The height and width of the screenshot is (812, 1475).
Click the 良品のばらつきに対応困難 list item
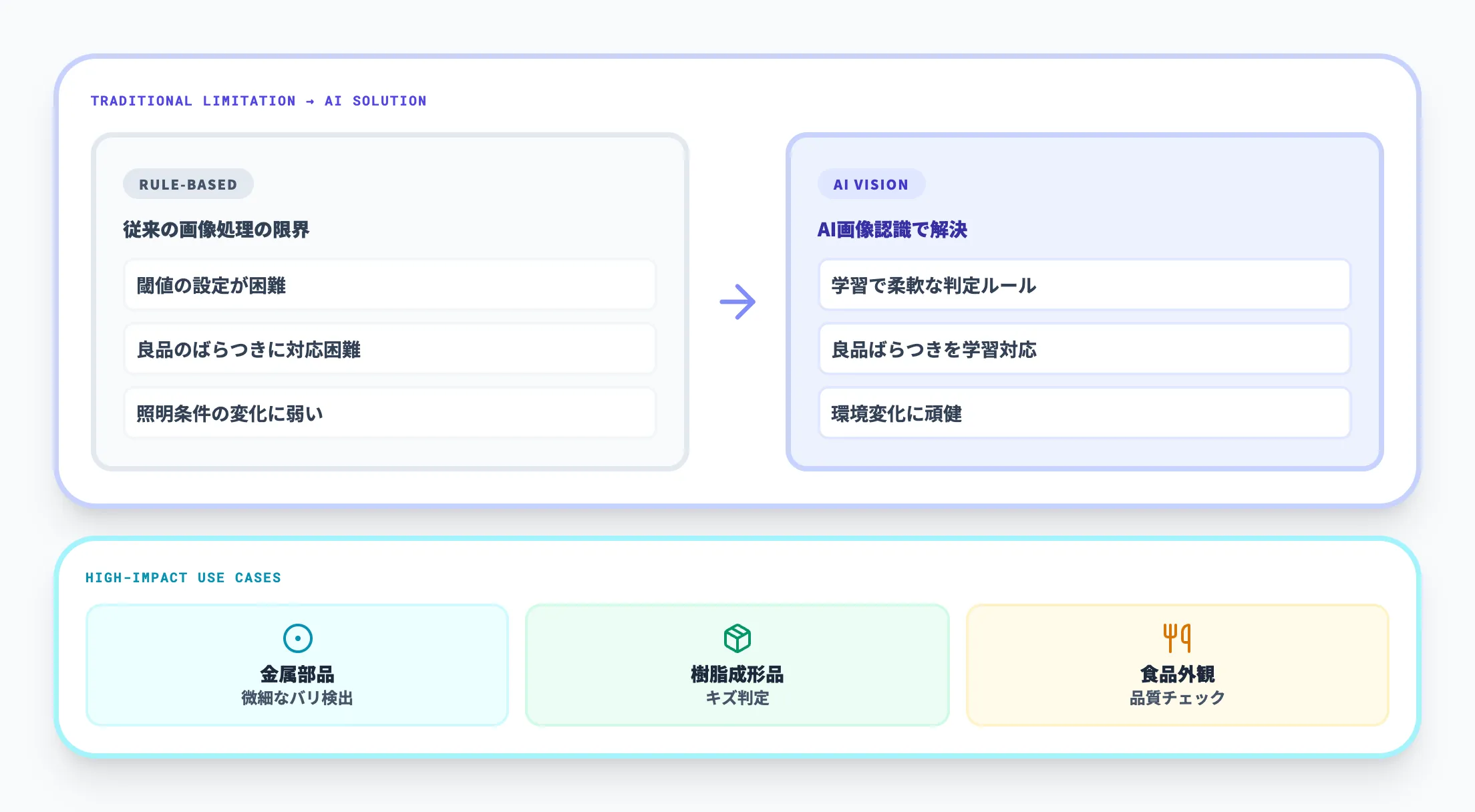click(389, 350)
